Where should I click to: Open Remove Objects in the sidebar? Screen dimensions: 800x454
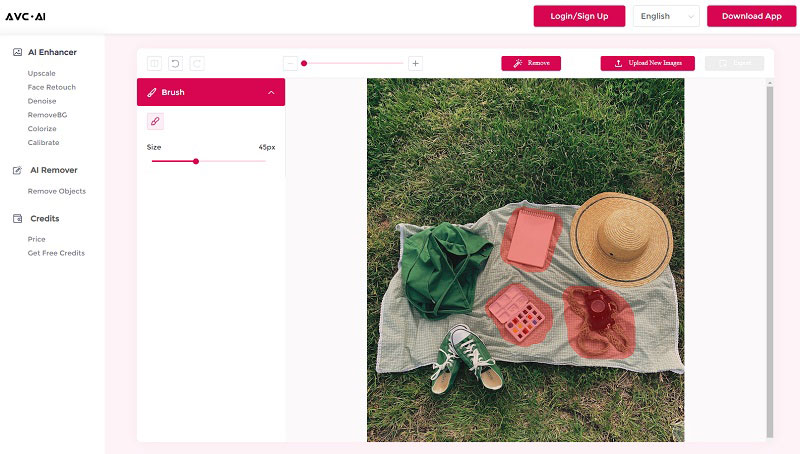pyautogui.click(x=57, y=191)
